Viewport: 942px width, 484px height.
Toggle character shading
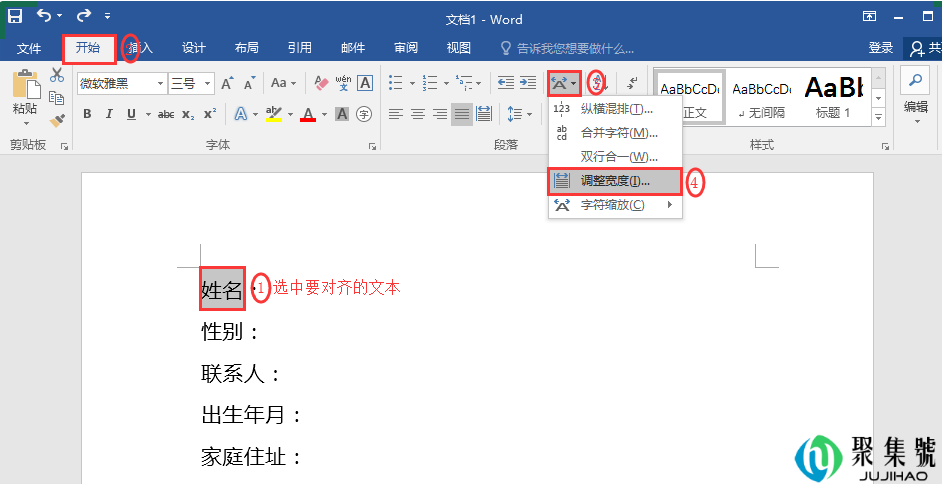tap(342, 114)
